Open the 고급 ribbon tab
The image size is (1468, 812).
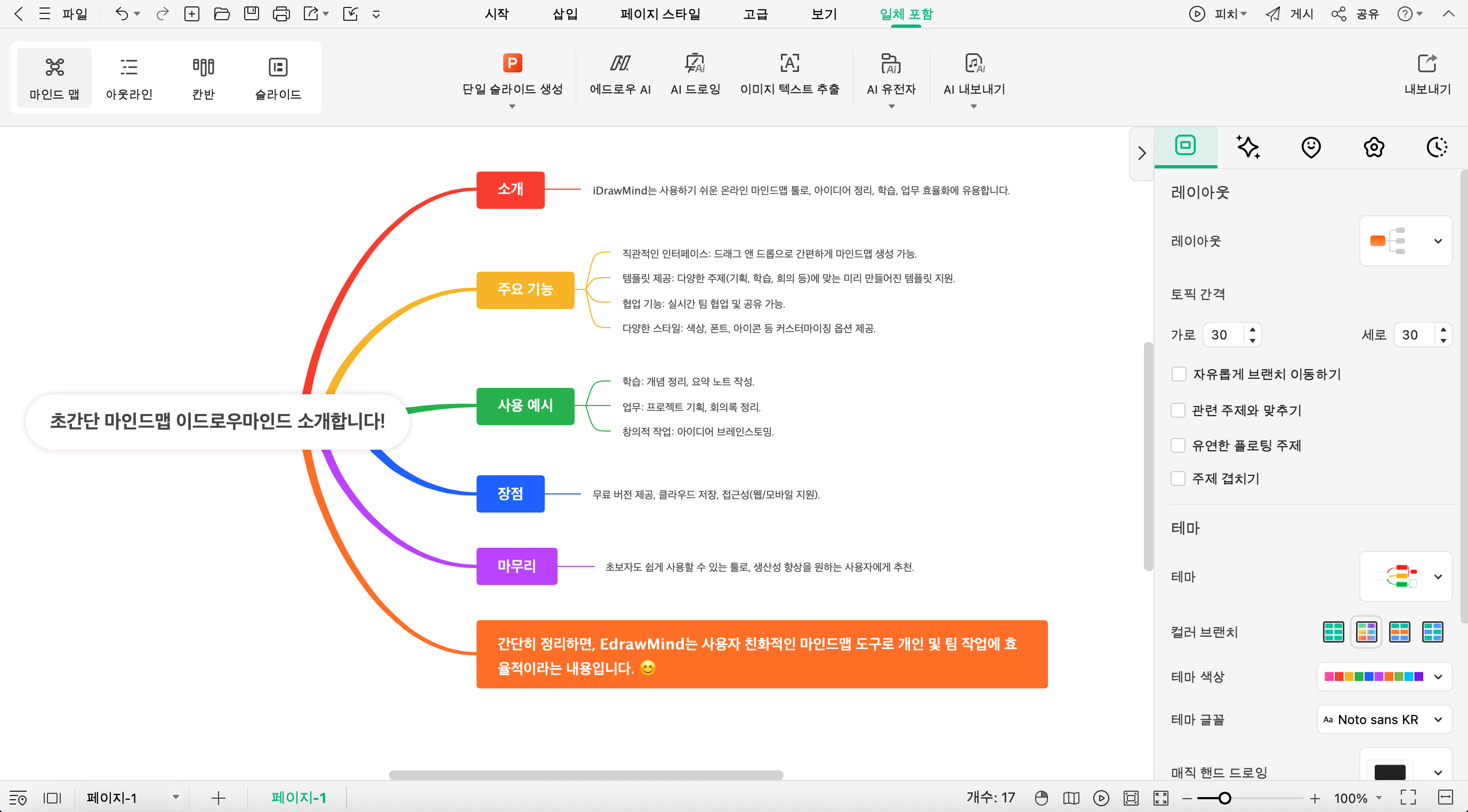pos(756,14)
